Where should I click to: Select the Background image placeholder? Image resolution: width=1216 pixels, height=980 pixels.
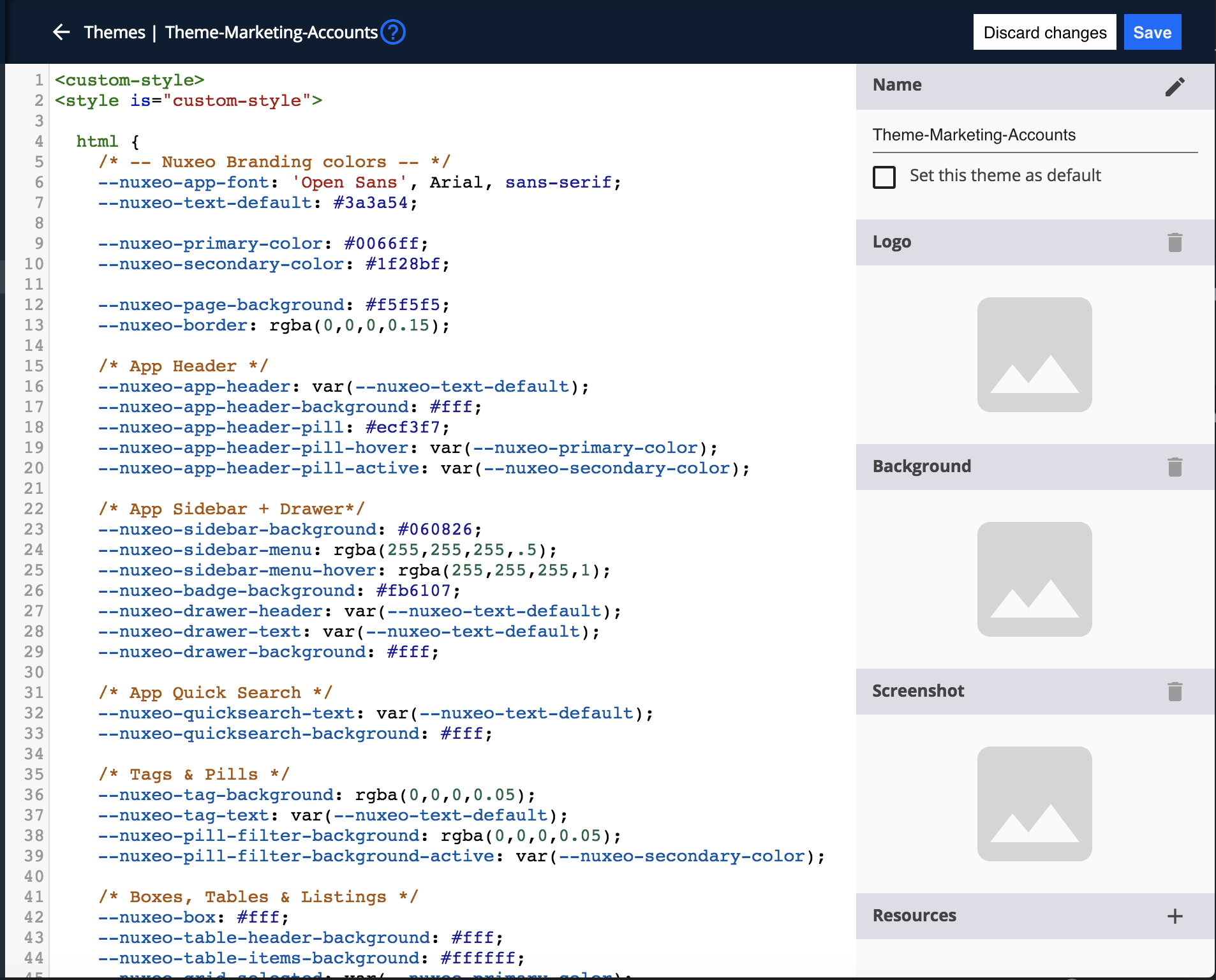click(x=1034, y=579)
